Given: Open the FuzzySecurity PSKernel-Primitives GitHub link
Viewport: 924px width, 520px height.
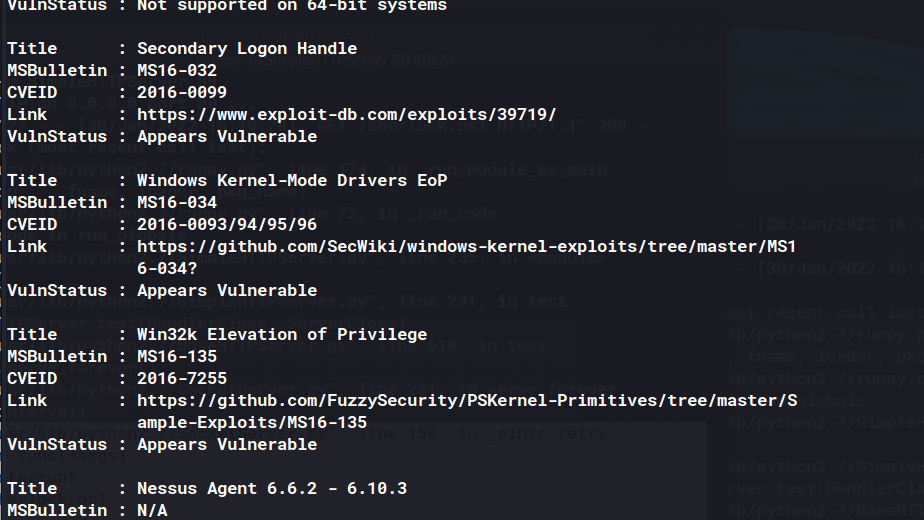Looking at the screenshot, I should 467,401.
